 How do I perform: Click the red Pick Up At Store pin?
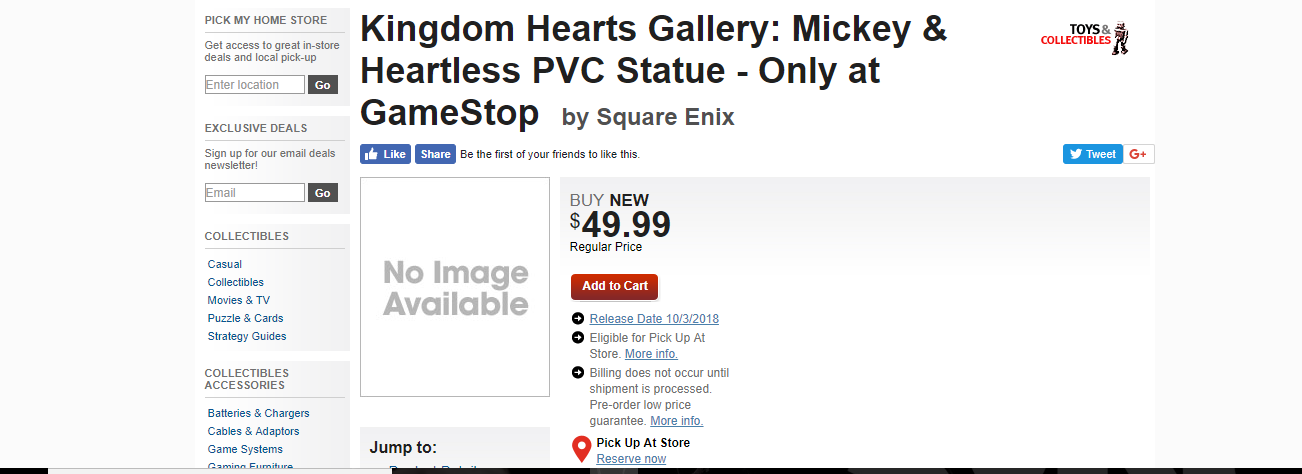(x=581, y=449)
